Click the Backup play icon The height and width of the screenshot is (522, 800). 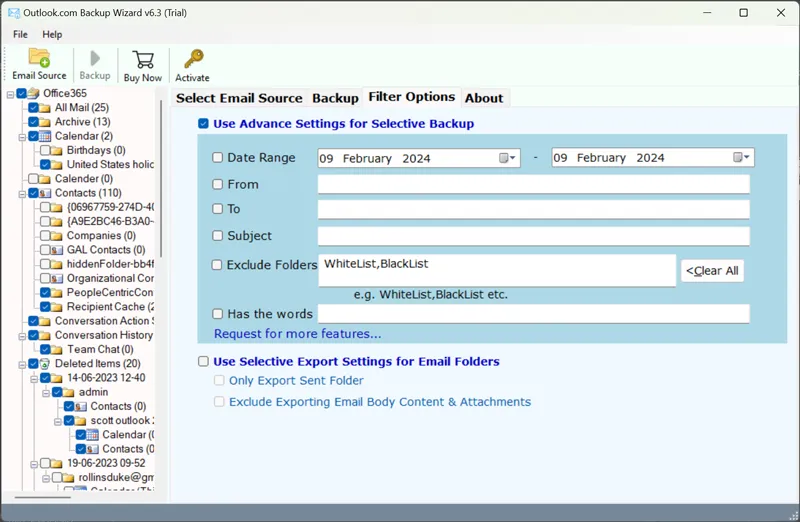coord(95,58)
